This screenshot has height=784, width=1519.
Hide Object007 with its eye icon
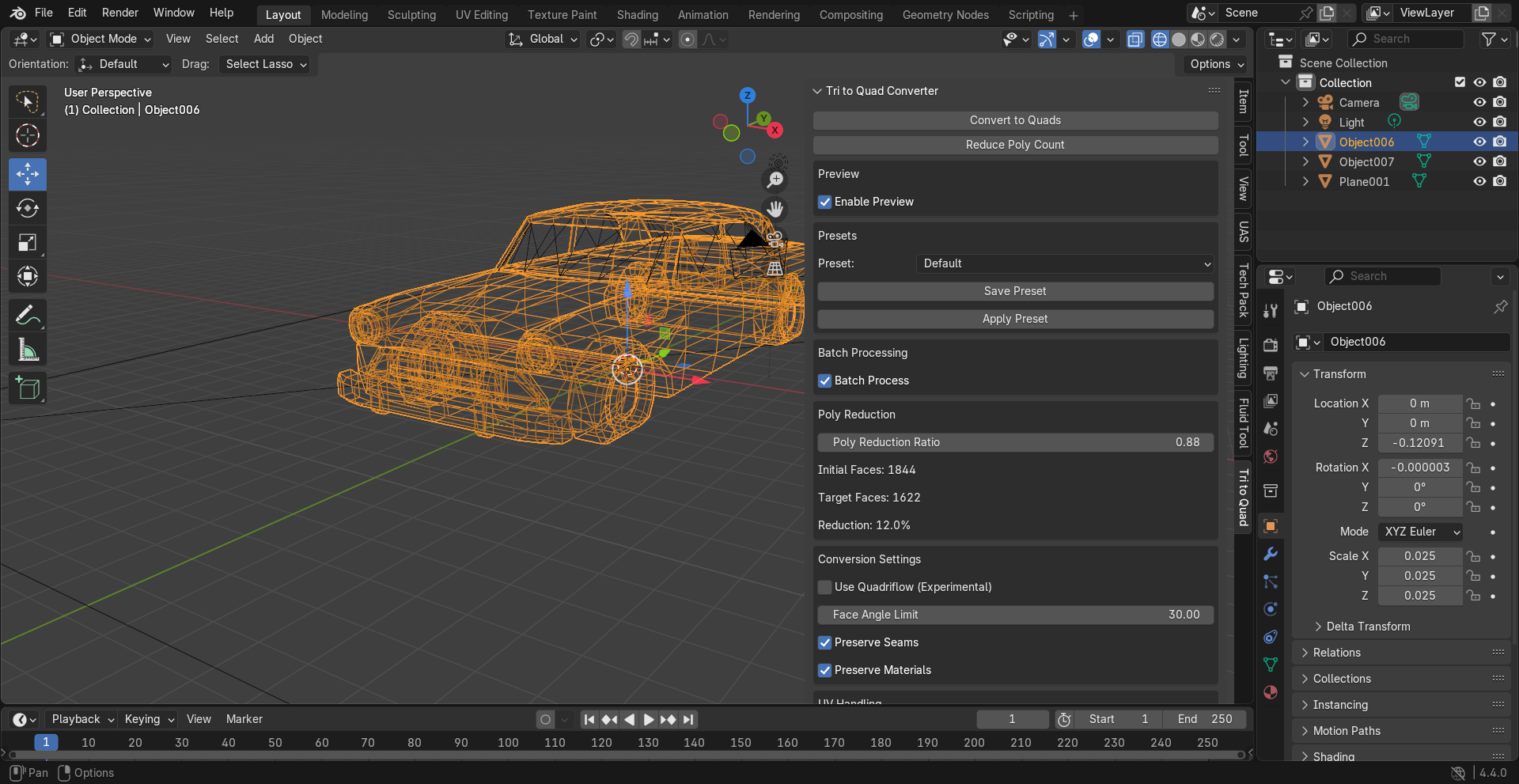coord(1479,161)
